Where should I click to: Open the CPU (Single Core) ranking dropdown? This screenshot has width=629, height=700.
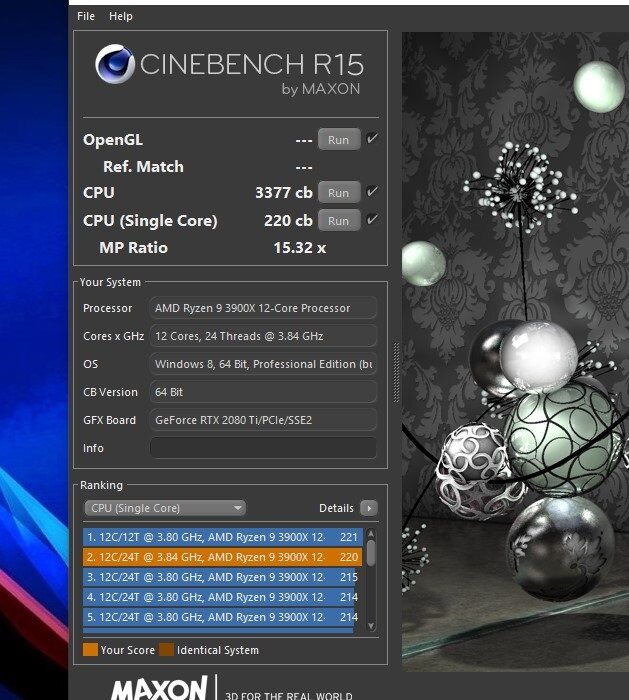pyautogui.click(x=165, y=508)
